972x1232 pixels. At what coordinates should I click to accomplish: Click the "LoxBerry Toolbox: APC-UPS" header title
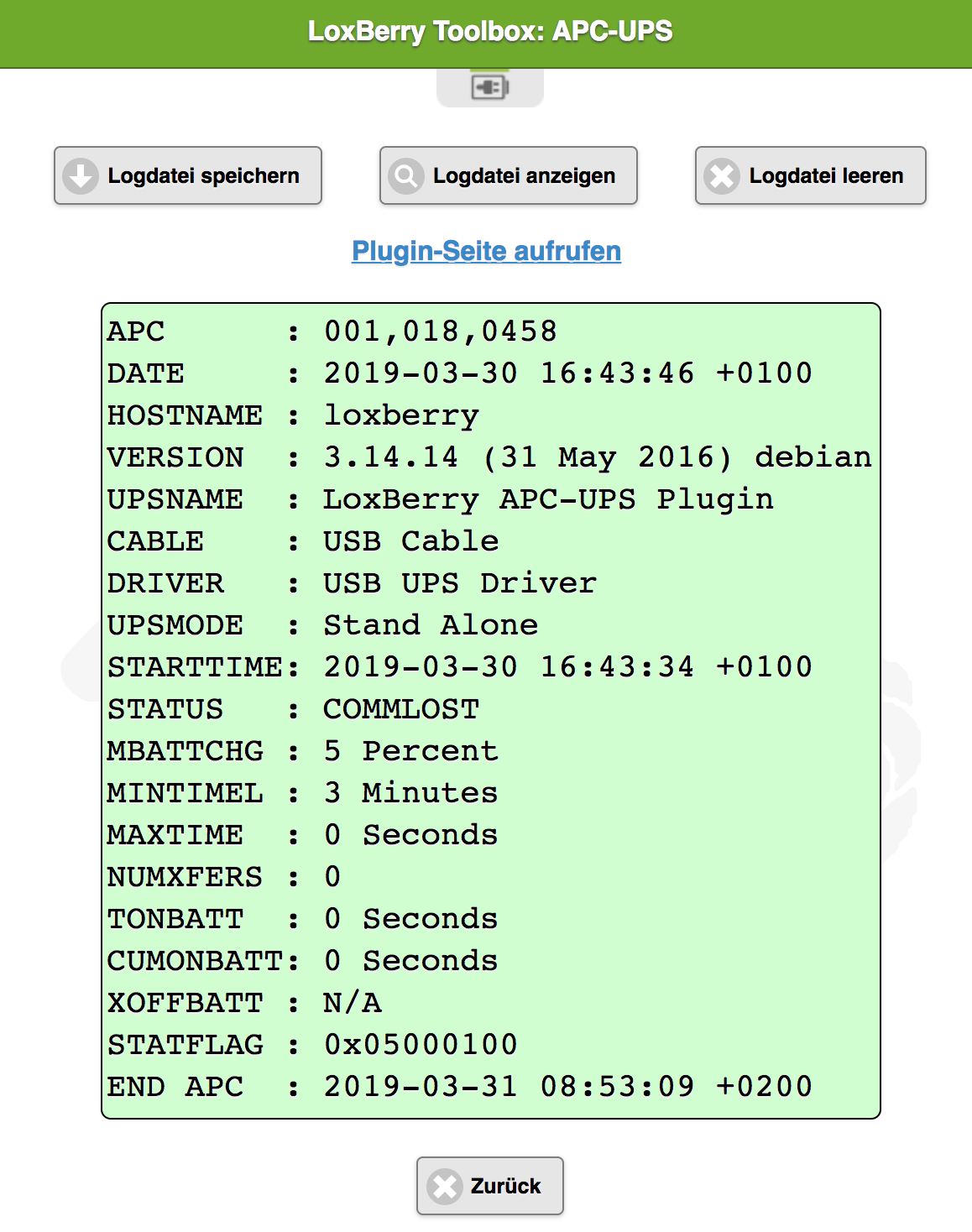490,31
